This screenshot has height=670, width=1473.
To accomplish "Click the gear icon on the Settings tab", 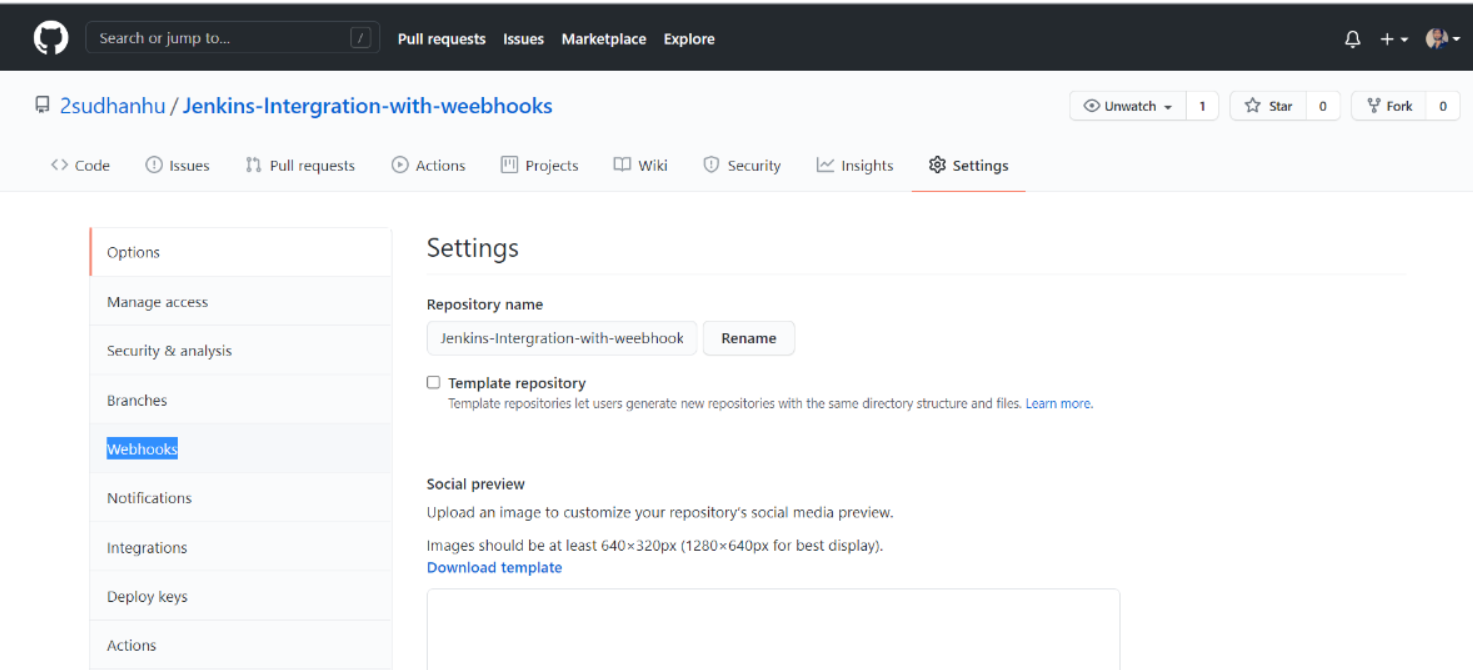I will [x=938, y=165].
